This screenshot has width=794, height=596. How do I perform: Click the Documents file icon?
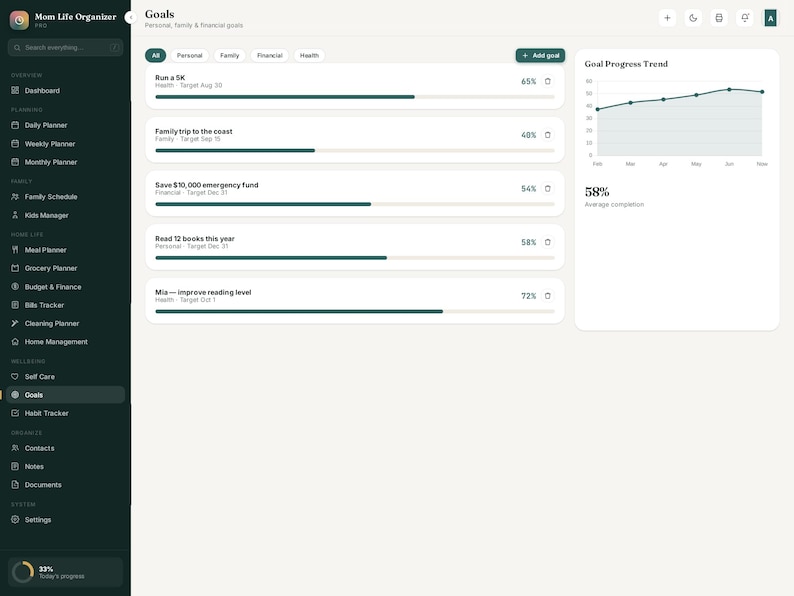click(x=15, y=485)
